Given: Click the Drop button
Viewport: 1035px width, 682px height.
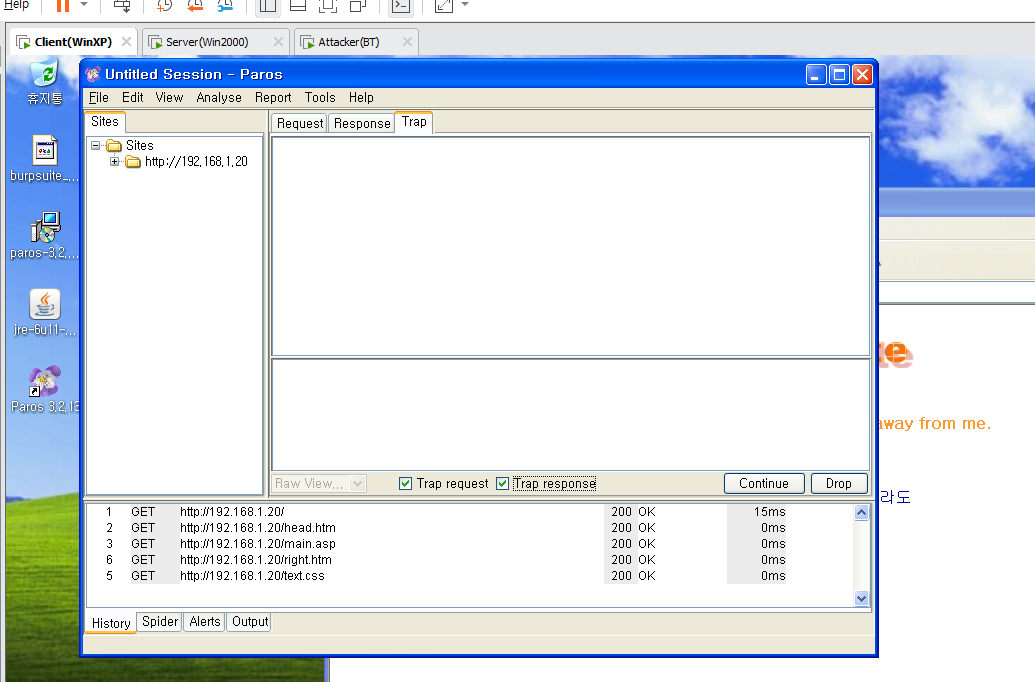Looking at the screenshot, I should pos(838,483).
